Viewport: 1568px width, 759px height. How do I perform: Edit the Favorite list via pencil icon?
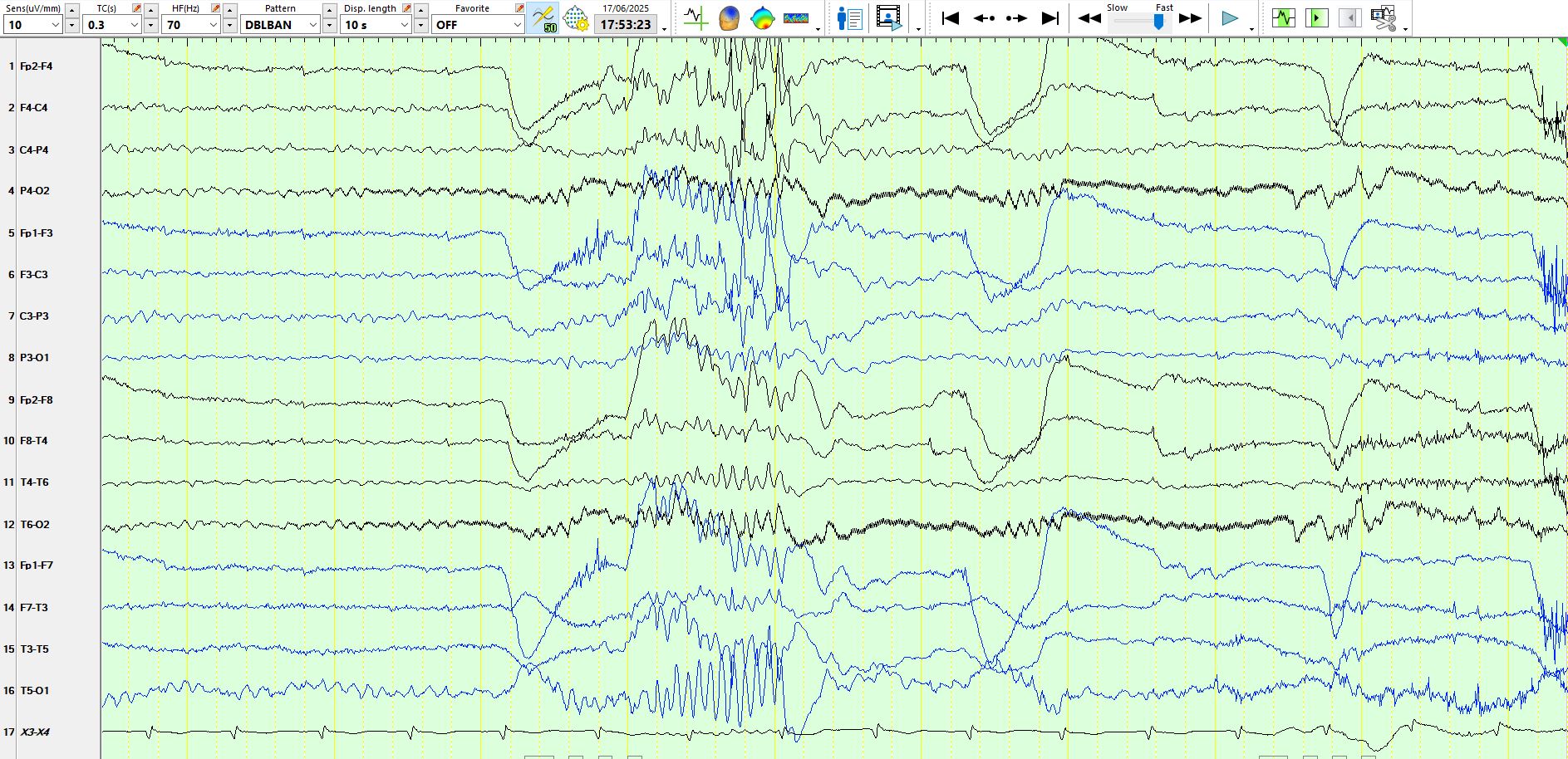519,8
